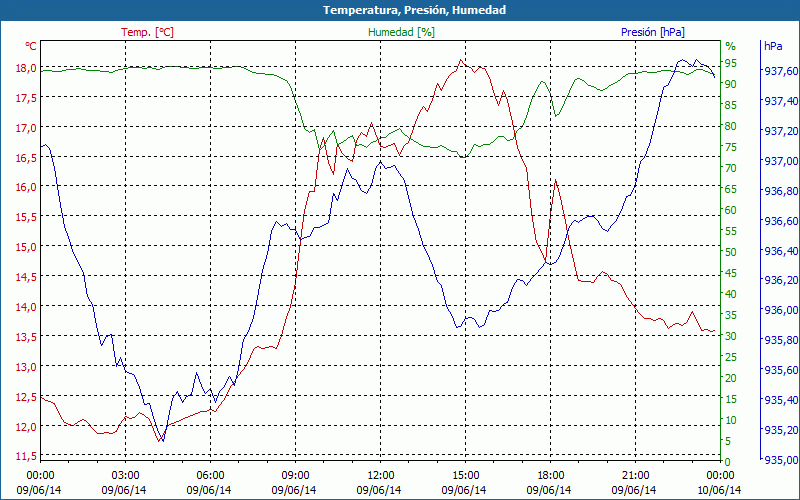Click the red '°C' axis unit label
800x500 pixels.
pyautogui.click(x=31, y=46)
